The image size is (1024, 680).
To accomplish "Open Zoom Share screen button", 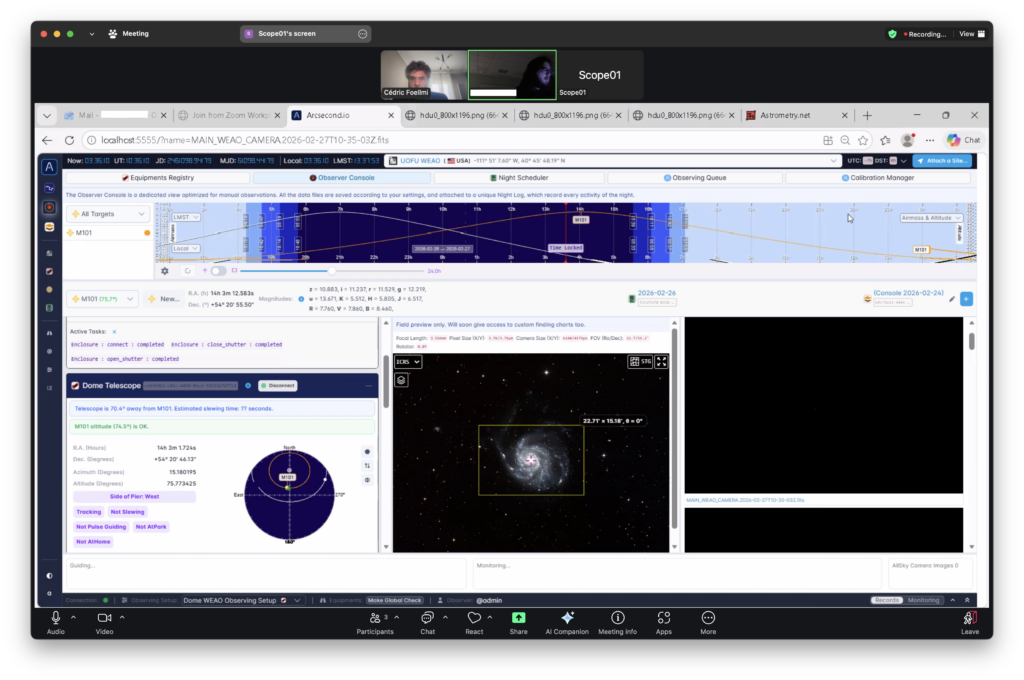I will (518, 618).
